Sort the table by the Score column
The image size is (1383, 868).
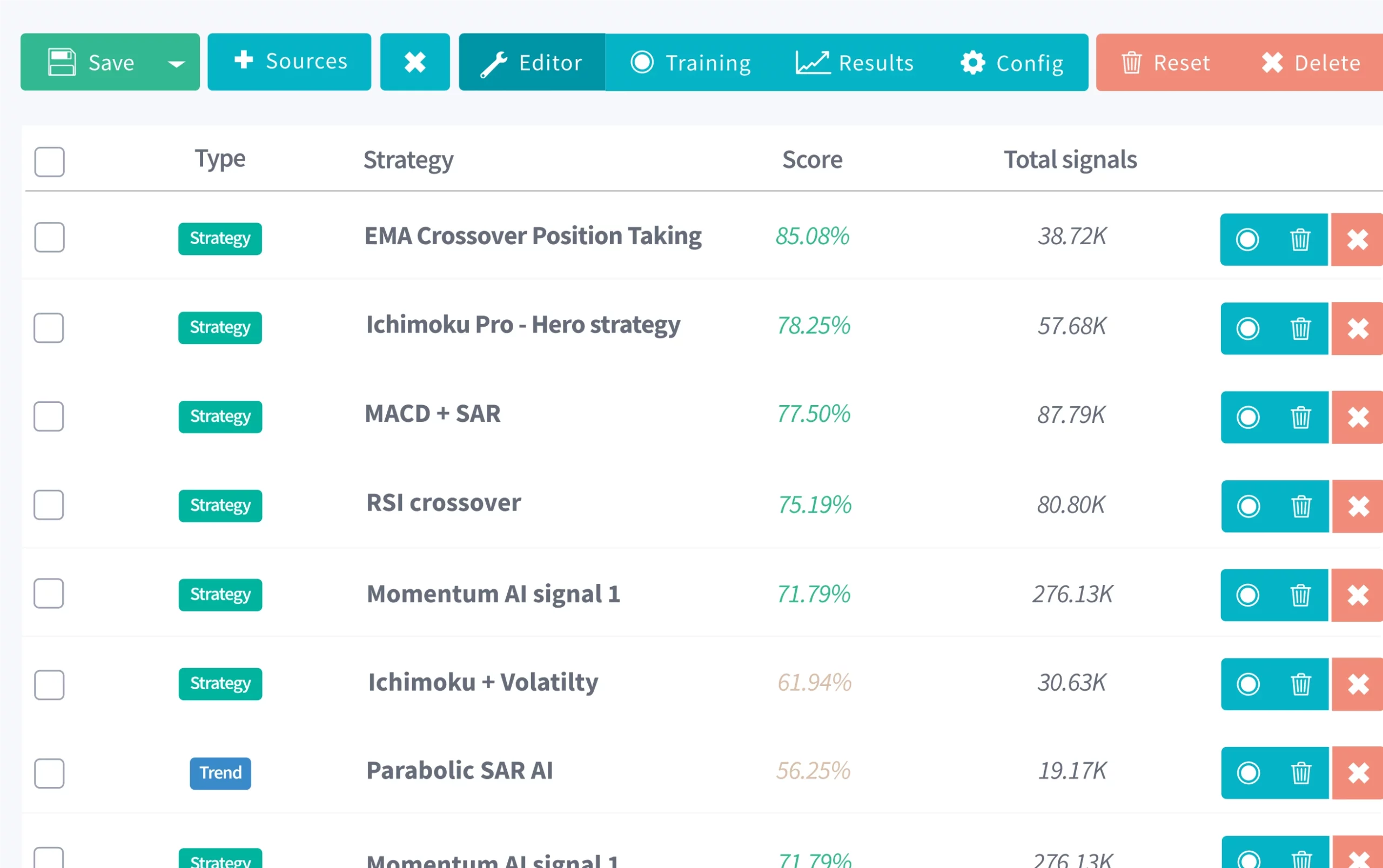[x=813, y=159]
